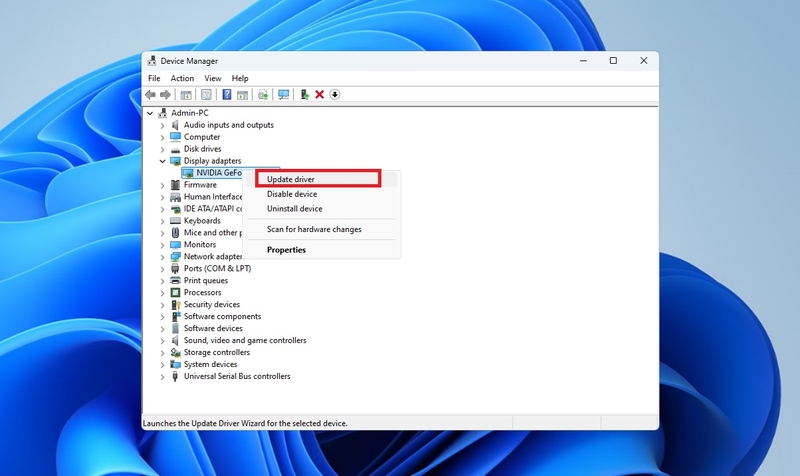The image size is (800, 476).
Task: Collapse the Display adapters branch
Action: click(x=162, y=161)
